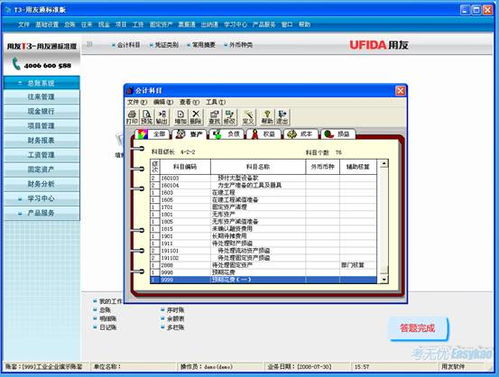Open the main window 文件 menu
This screenshot has width=499, height=377.
(x=24, y=24)
